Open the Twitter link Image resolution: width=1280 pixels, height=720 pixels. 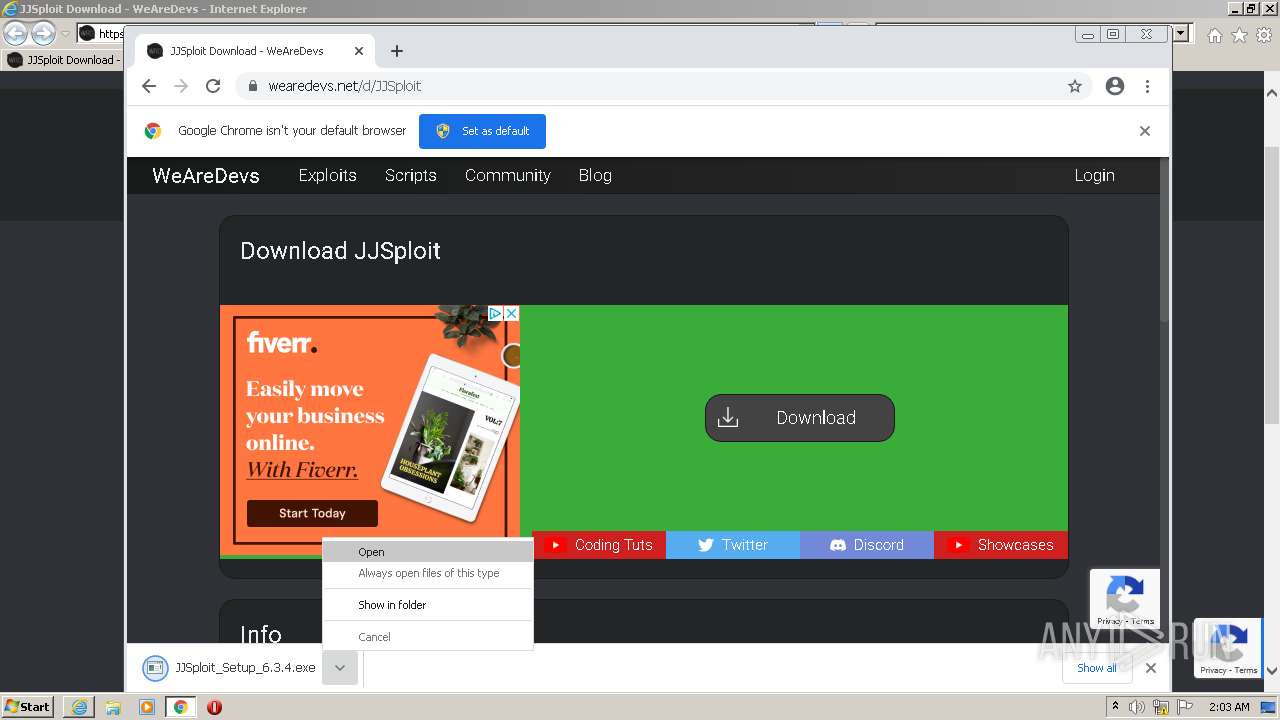pyautogui.click(x=733, y=545)
